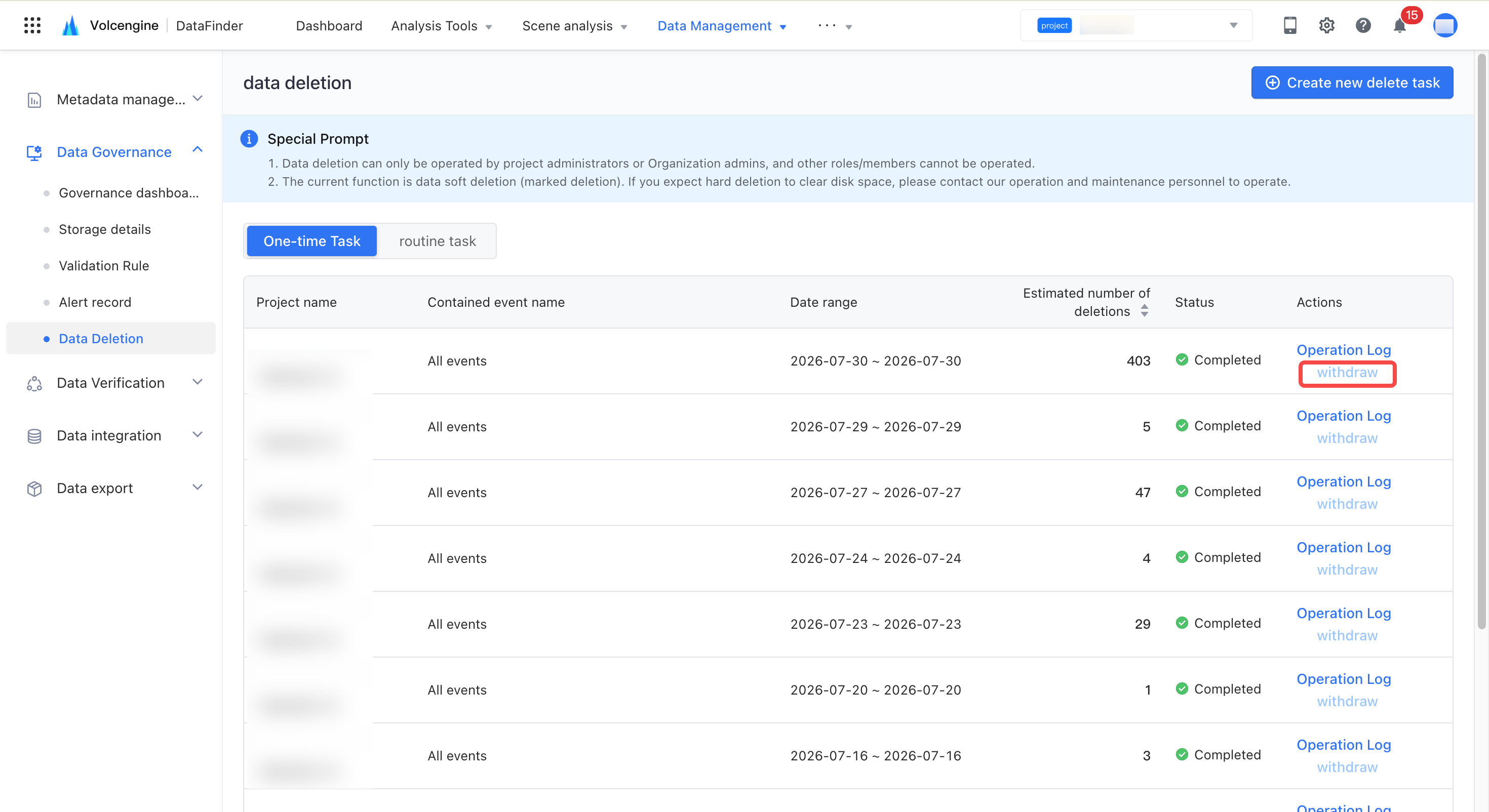This screenshot has width=1489, height=812.
Task: Select the One-time Task tab
Action: pos(311,241)
